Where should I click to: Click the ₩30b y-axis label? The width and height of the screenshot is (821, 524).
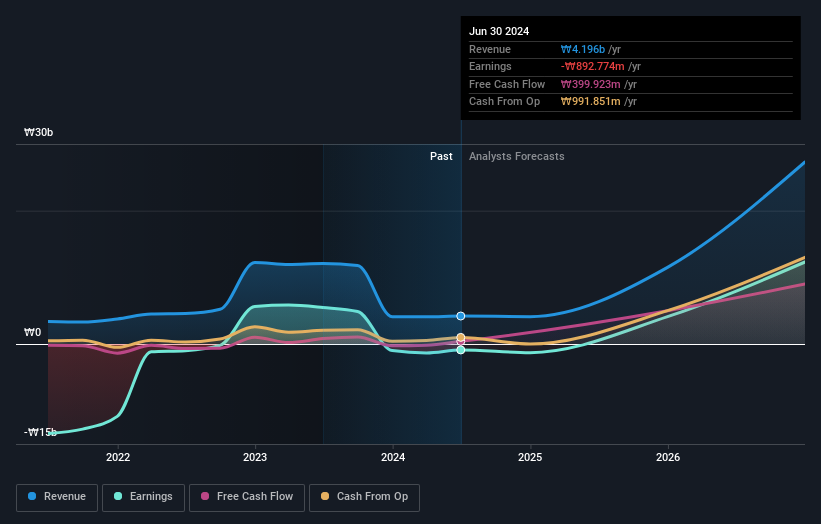38,132
